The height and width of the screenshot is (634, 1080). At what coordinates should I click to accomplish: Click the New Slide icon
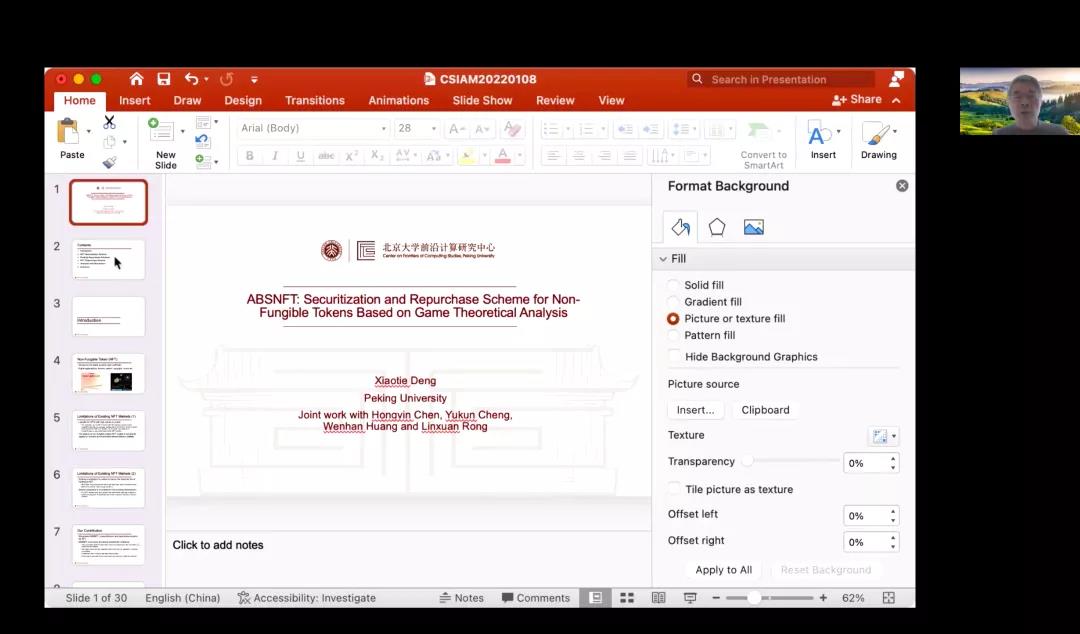(x=161, y=131)
